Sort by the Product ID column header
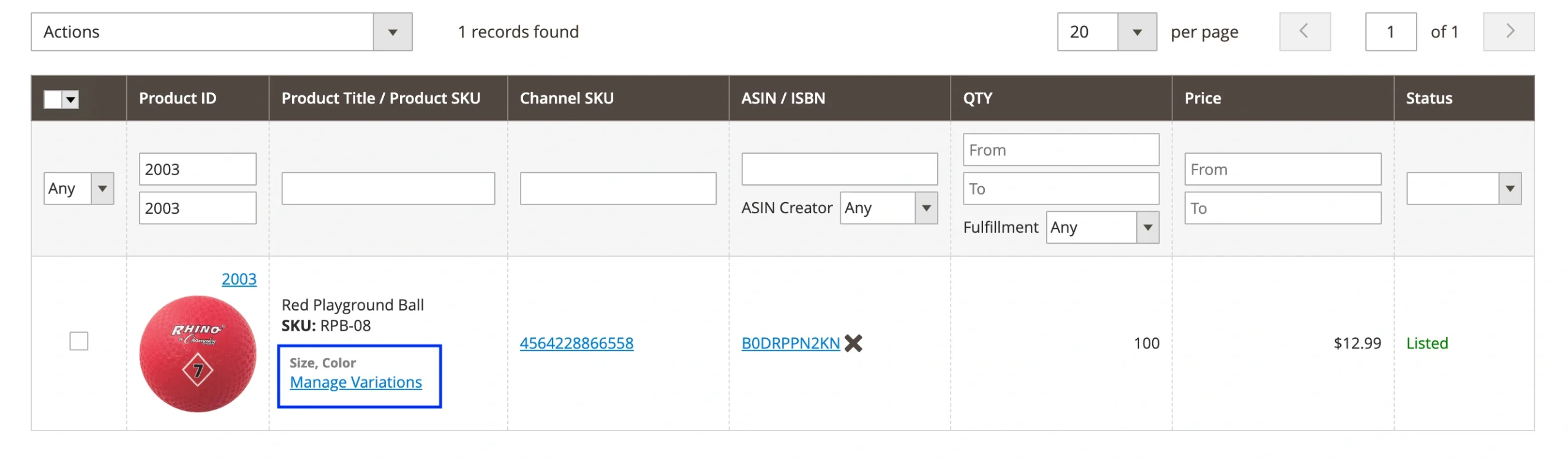Image resolution: width=1568 pixels, height=463 pixels. tap(178, 99)
